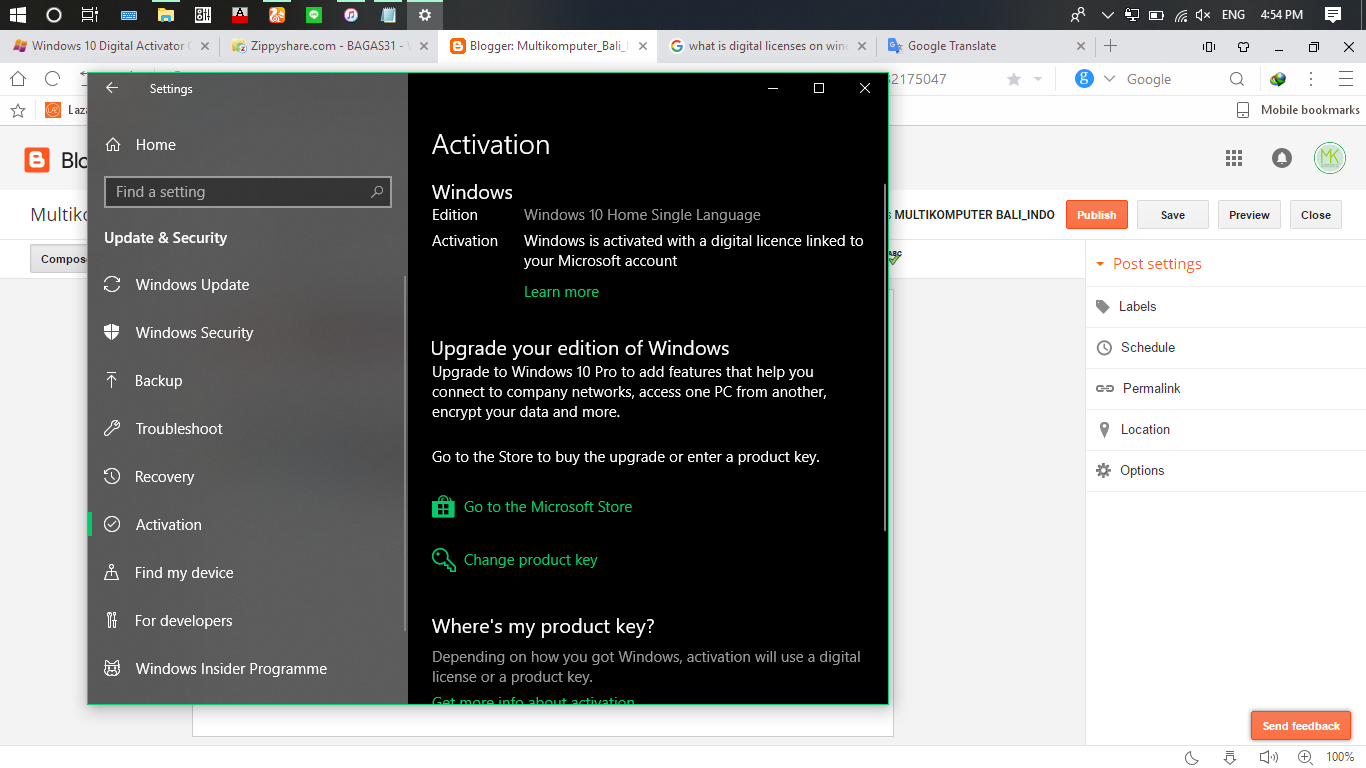This screenshot has height=768, width=1366.
Task: Open the Learn more activation link
Action: click(561, 291)
